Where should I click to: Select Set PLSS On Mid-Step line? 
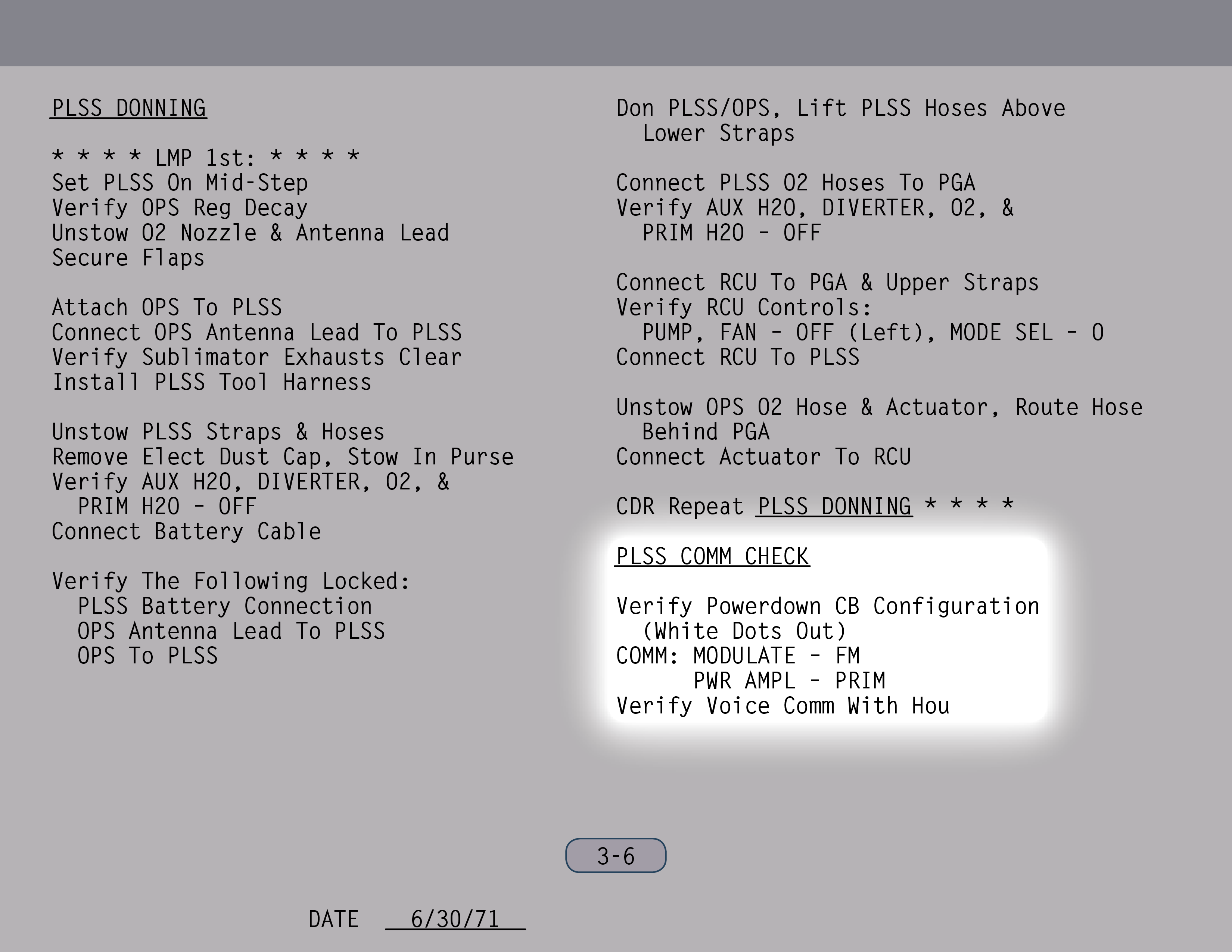tap(180, 183)
